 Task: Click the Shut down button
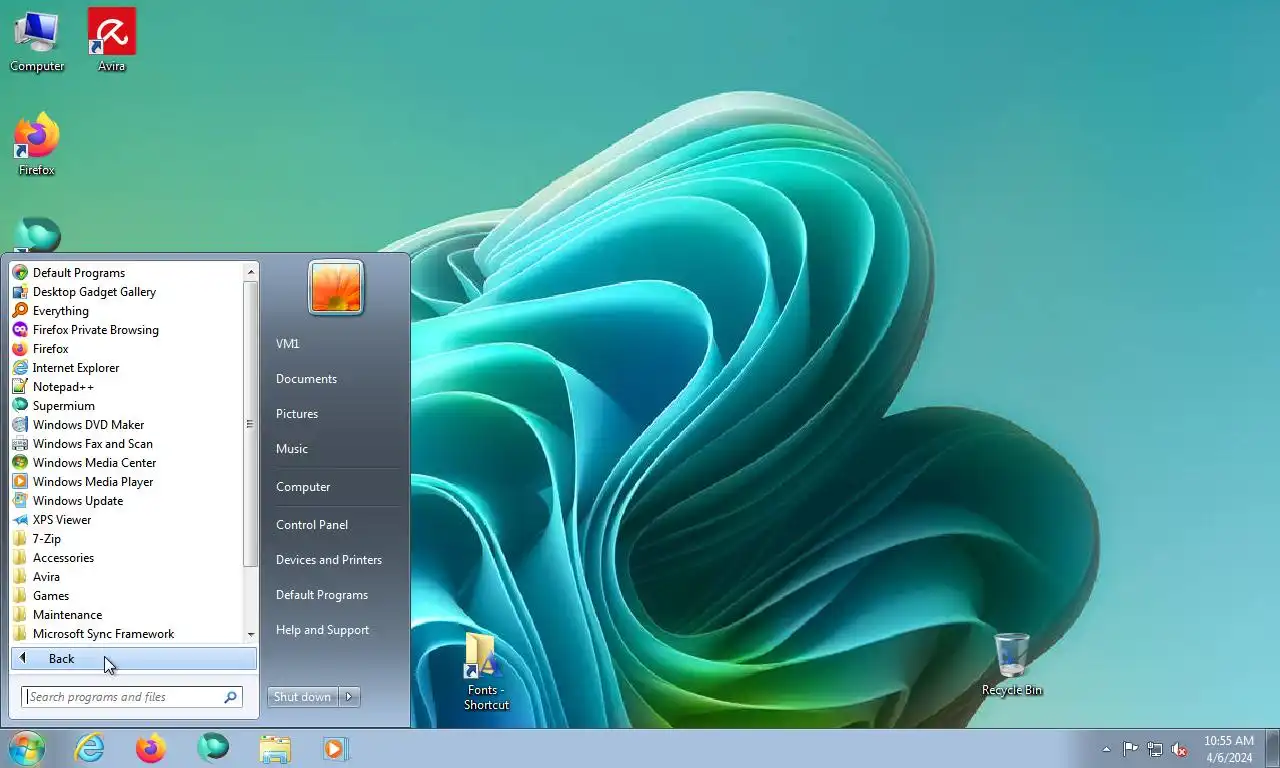303,697
